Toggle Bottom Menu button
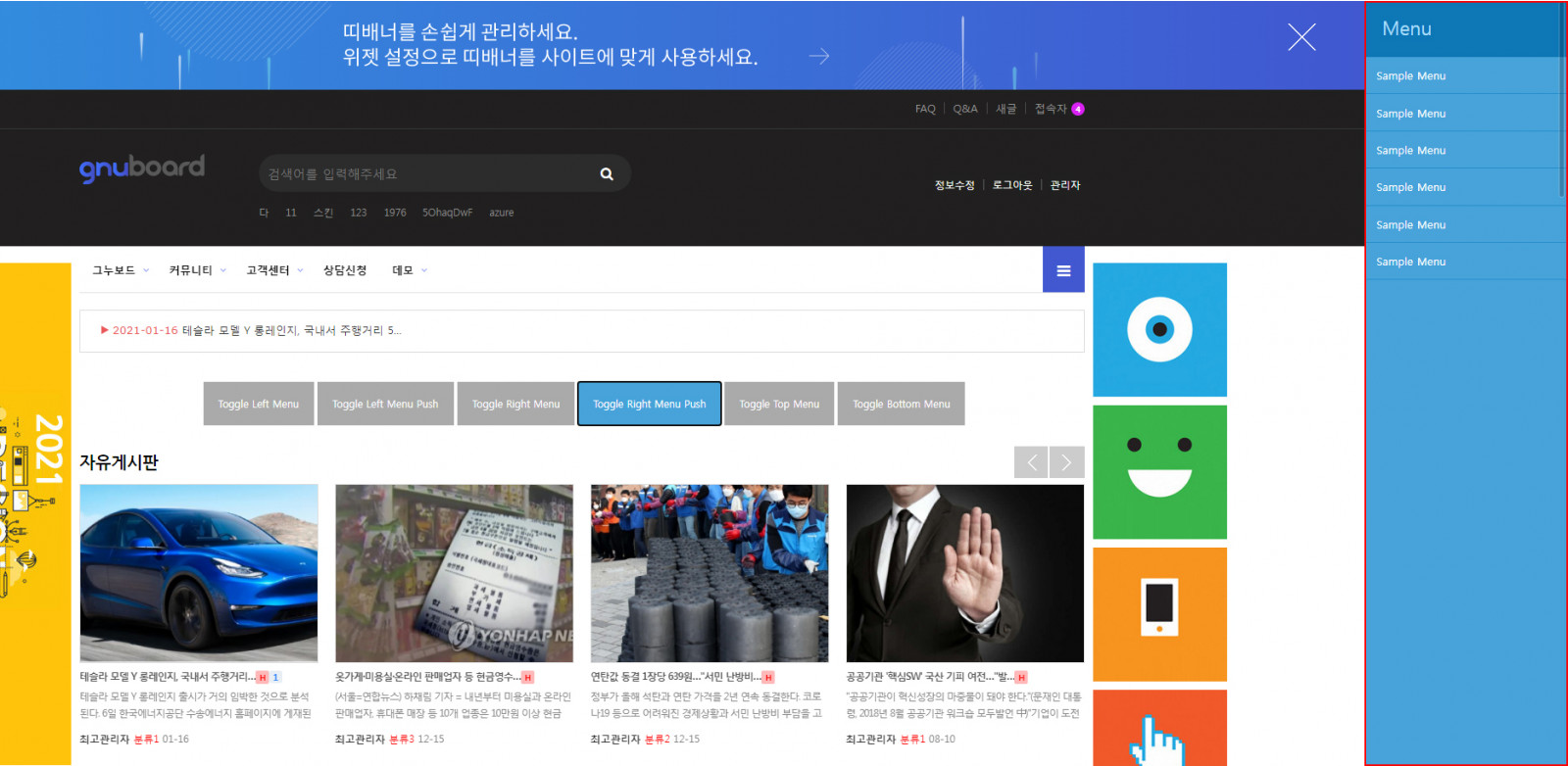The image size is (1568, 766). 901,404
